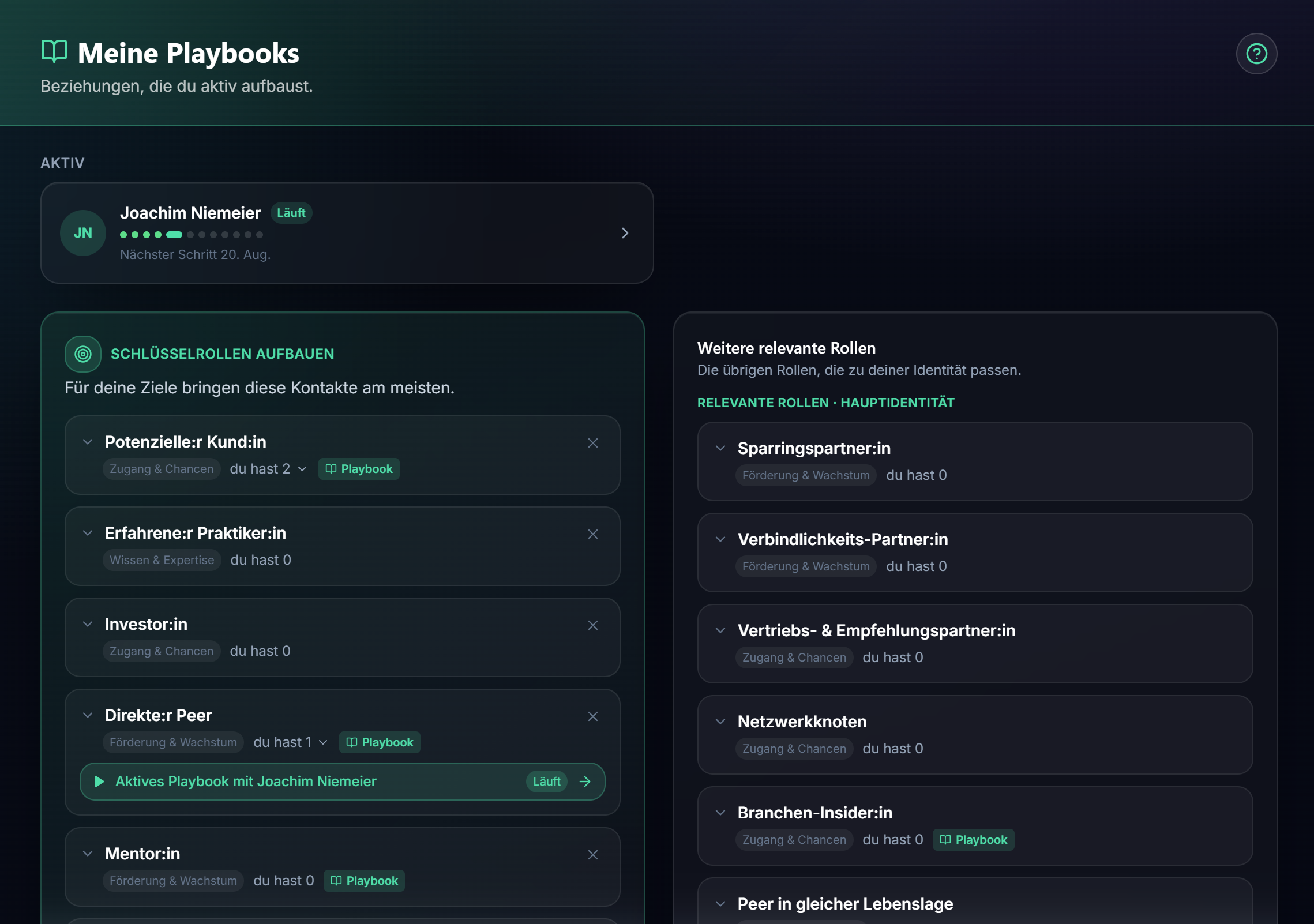Click the progress dots under Joachim Niemeier
Viewport: 1314px width, 924px height.
[192, 235]
